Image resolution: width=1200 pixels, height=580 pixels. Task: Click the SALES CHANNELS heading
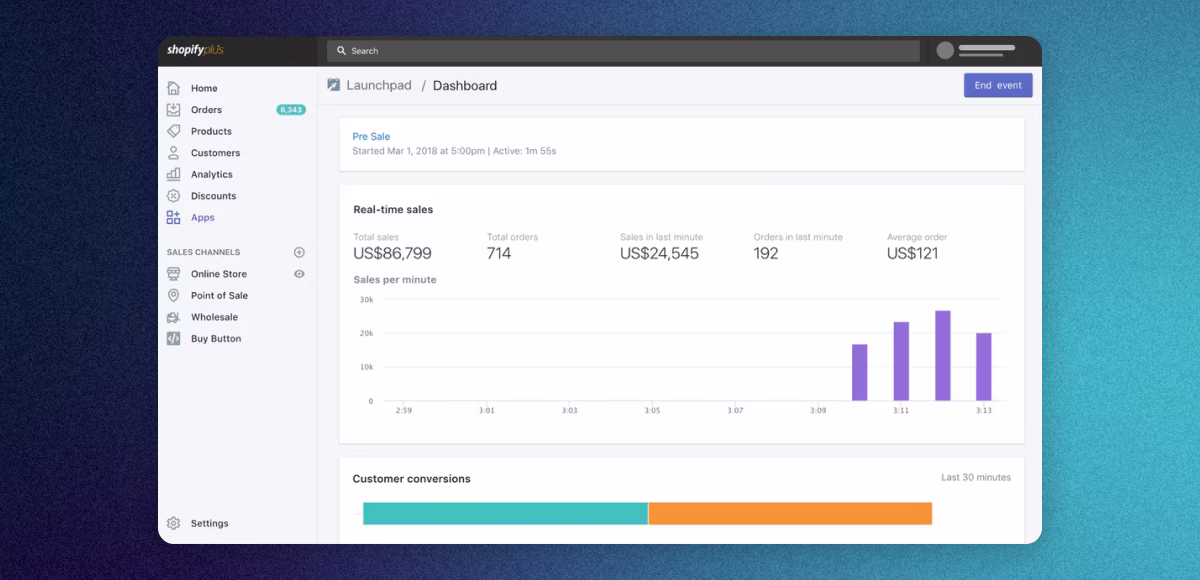click(204, 252)
